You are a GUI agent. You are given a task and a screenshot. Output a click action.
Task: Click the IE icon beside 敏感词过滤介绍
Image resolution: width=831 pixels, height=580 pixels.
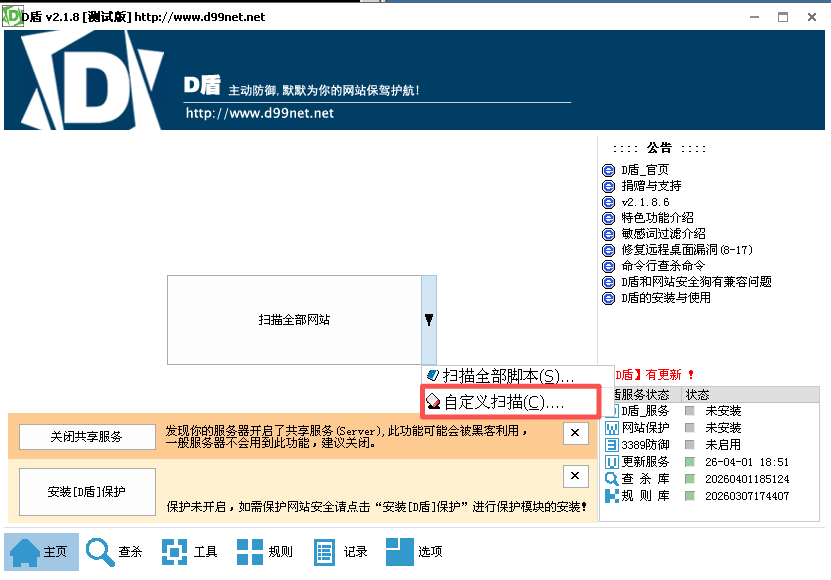coord(608,234)
